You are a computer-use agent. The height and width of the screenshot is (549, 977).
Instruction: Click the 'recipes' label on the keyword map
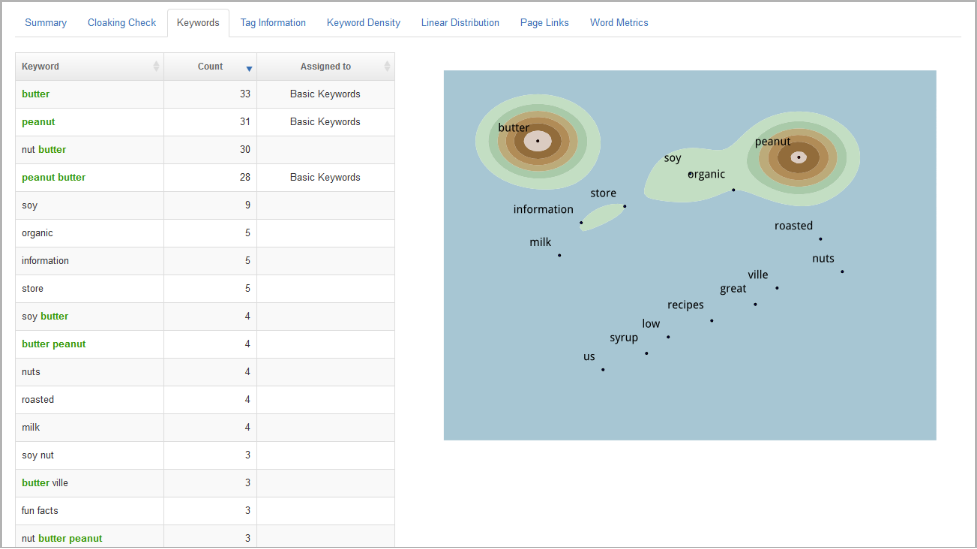(685, 305)
